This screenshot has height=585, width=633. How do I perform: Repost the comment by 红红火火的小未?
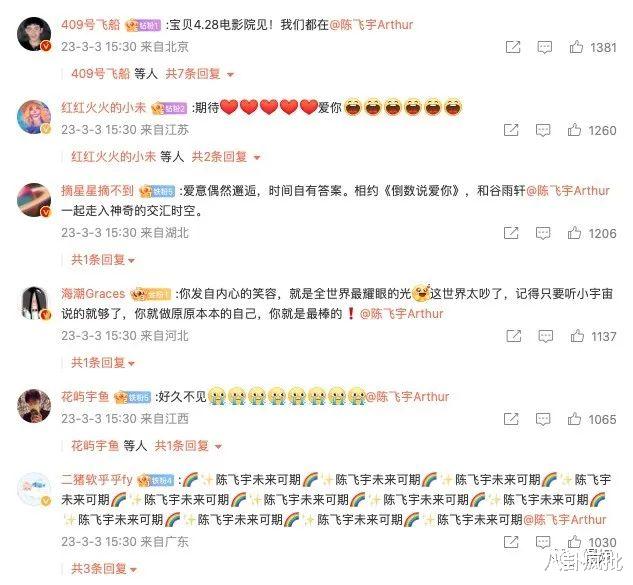click(511, 130)
